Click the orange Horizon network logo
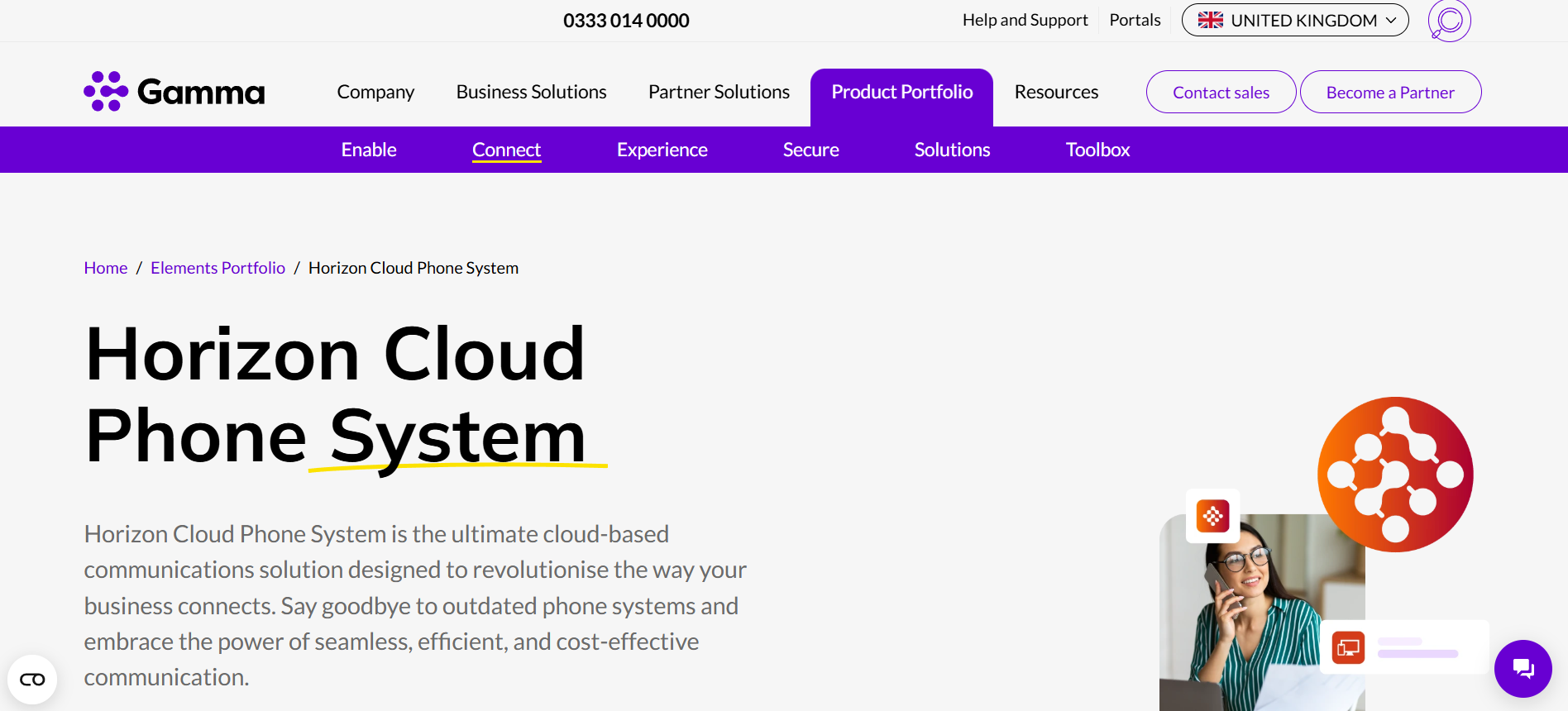This screenshot has width=1568, height=711. coord(1395,475)
